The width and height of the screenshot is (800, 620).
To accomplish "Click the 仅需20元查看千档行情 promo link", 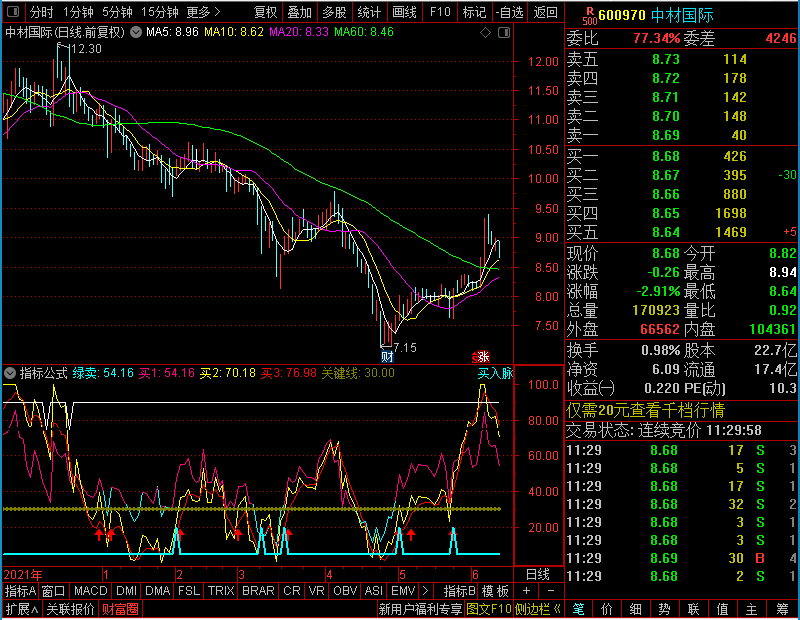I will tap(645, 410).
